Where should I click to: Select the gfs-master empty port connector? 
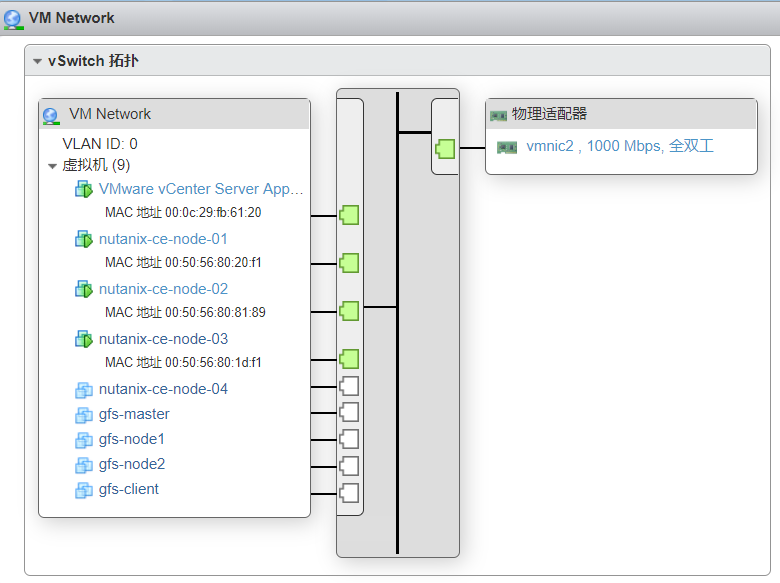(349, 412)
